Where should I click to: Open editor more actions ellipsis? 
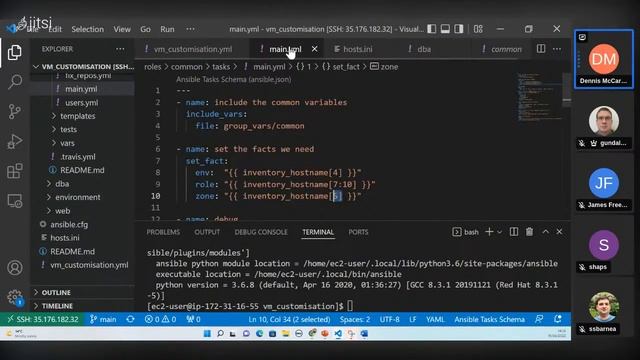click(557, 49)
